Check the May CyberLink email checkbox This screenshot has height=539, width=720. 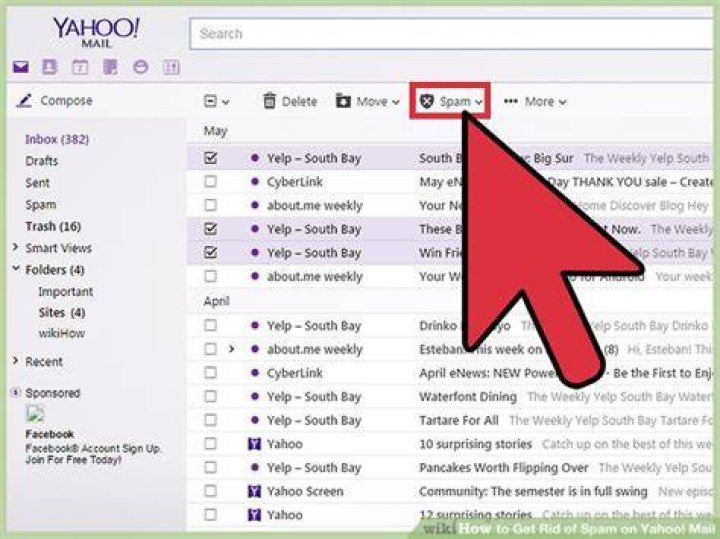coord(210,182)
